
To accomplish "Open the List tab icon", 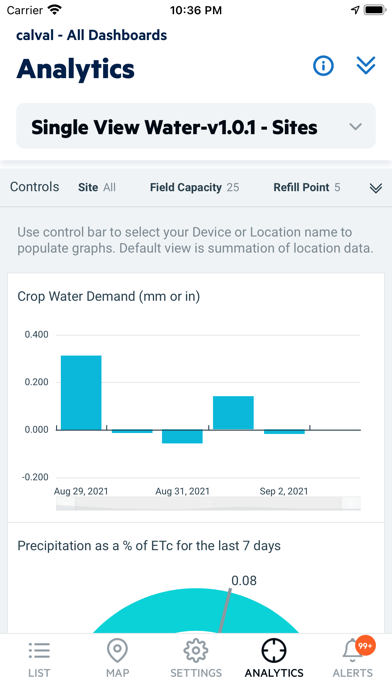I will click(x=39, y=650).
